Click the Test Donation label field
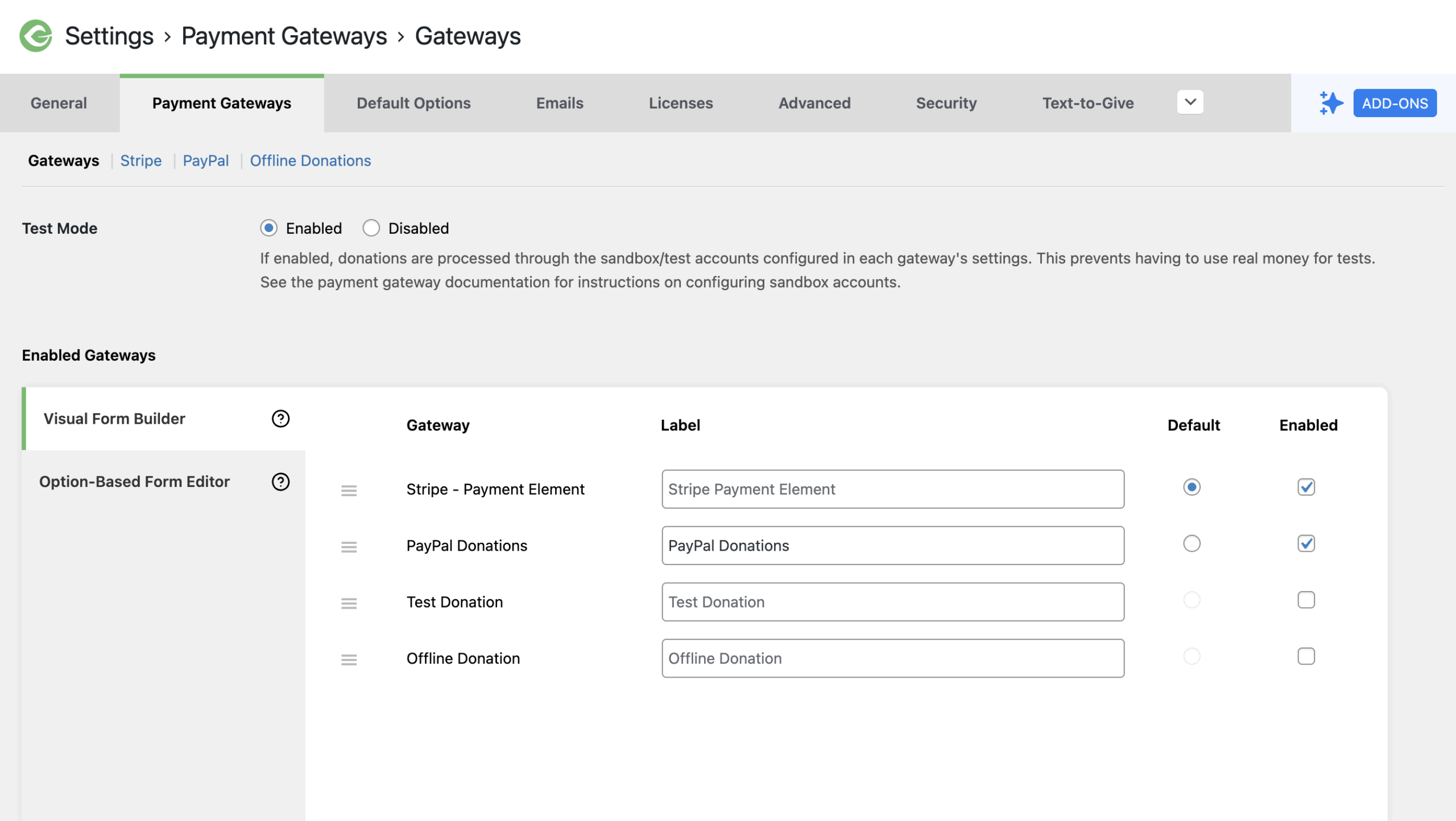The image size is (1456, 821). 892,601
